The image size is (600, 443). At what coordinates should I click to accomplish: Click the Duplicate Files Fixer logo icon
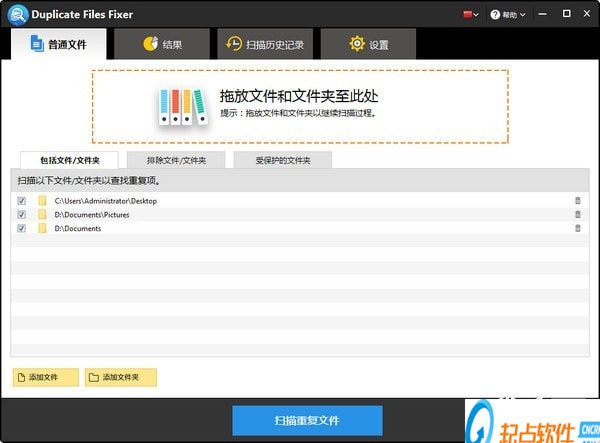pos(18,15)
